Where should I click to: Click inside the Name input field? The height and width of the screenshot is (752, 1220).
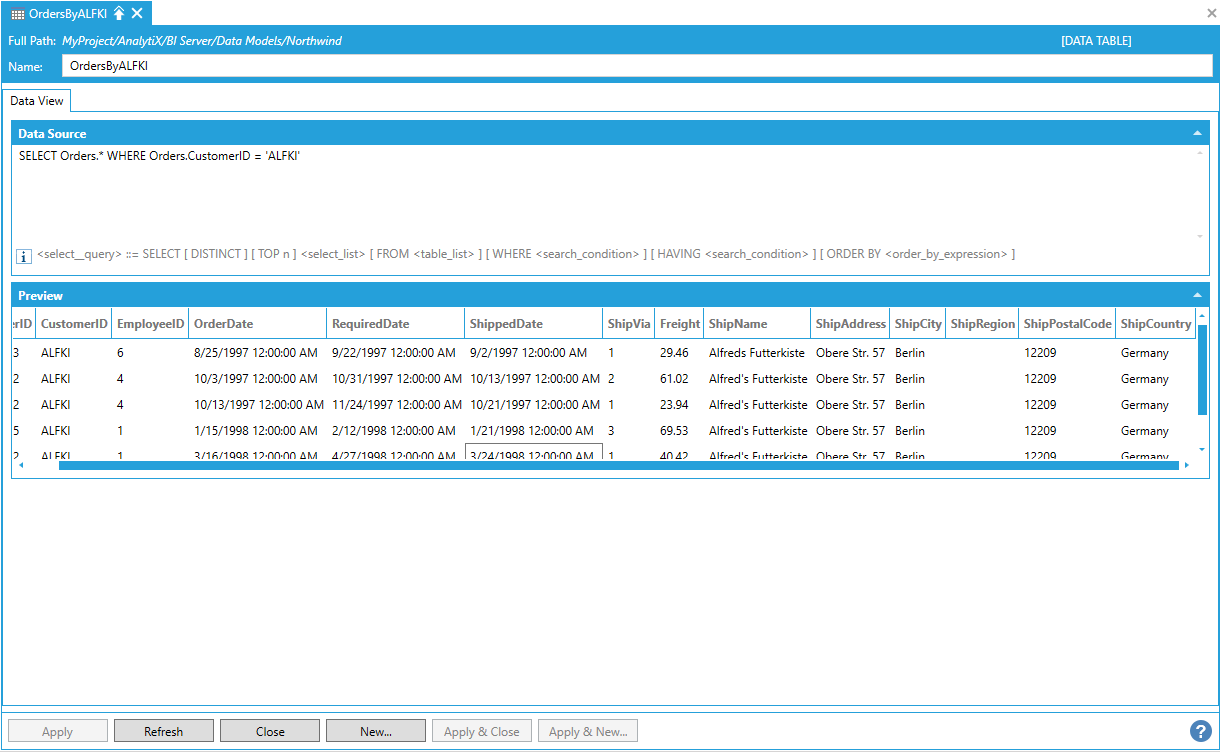(636, 66)
